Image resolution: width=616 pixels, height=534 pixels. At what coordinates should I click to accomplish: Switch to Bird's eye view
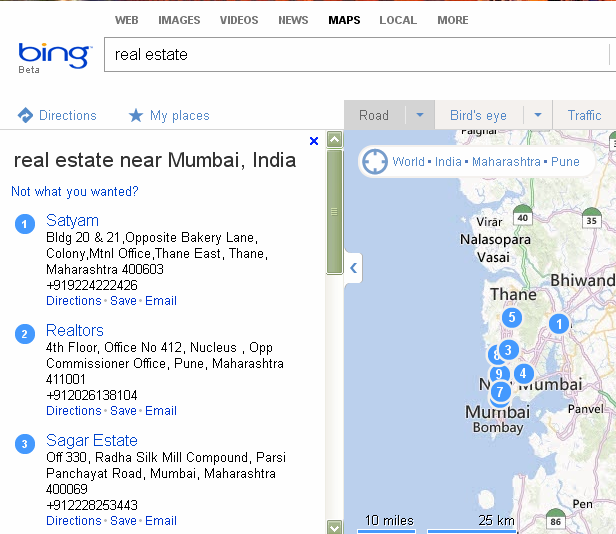pyautogui.click(x=478, y=115)
